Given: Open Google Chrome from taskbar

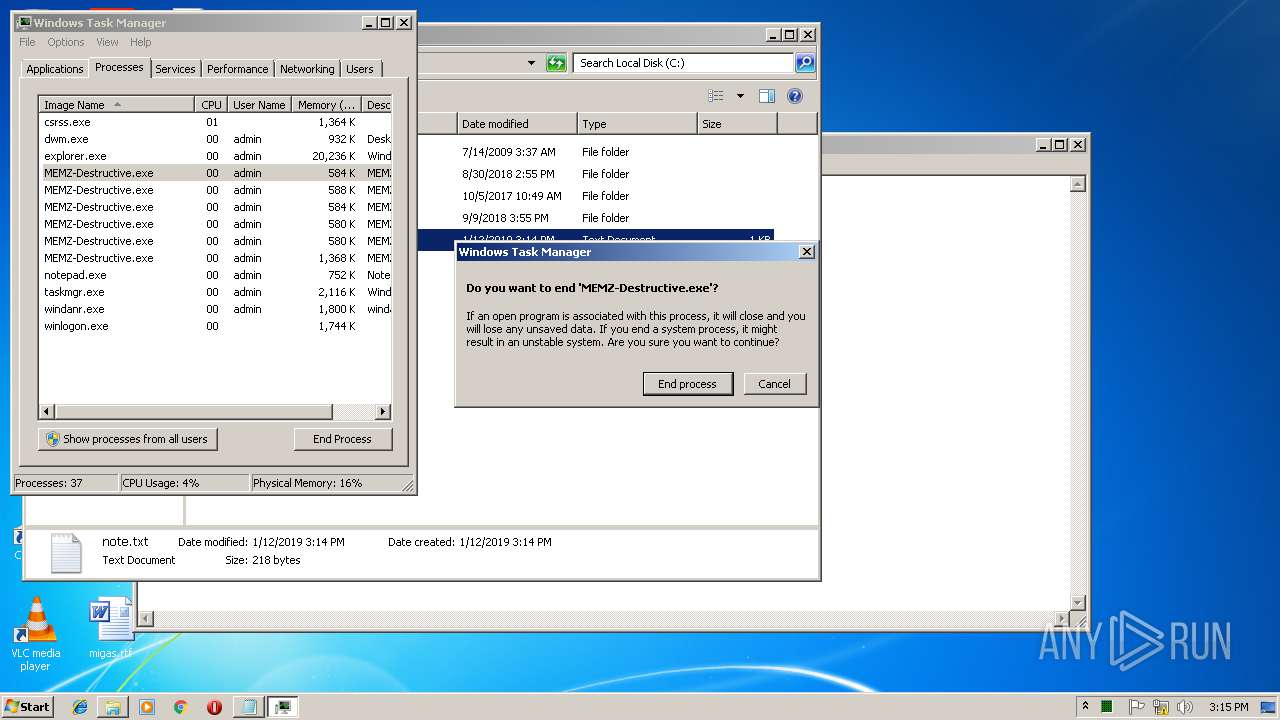Looking at the screenshot, I should pyautogui.click(x=181, y=707).
